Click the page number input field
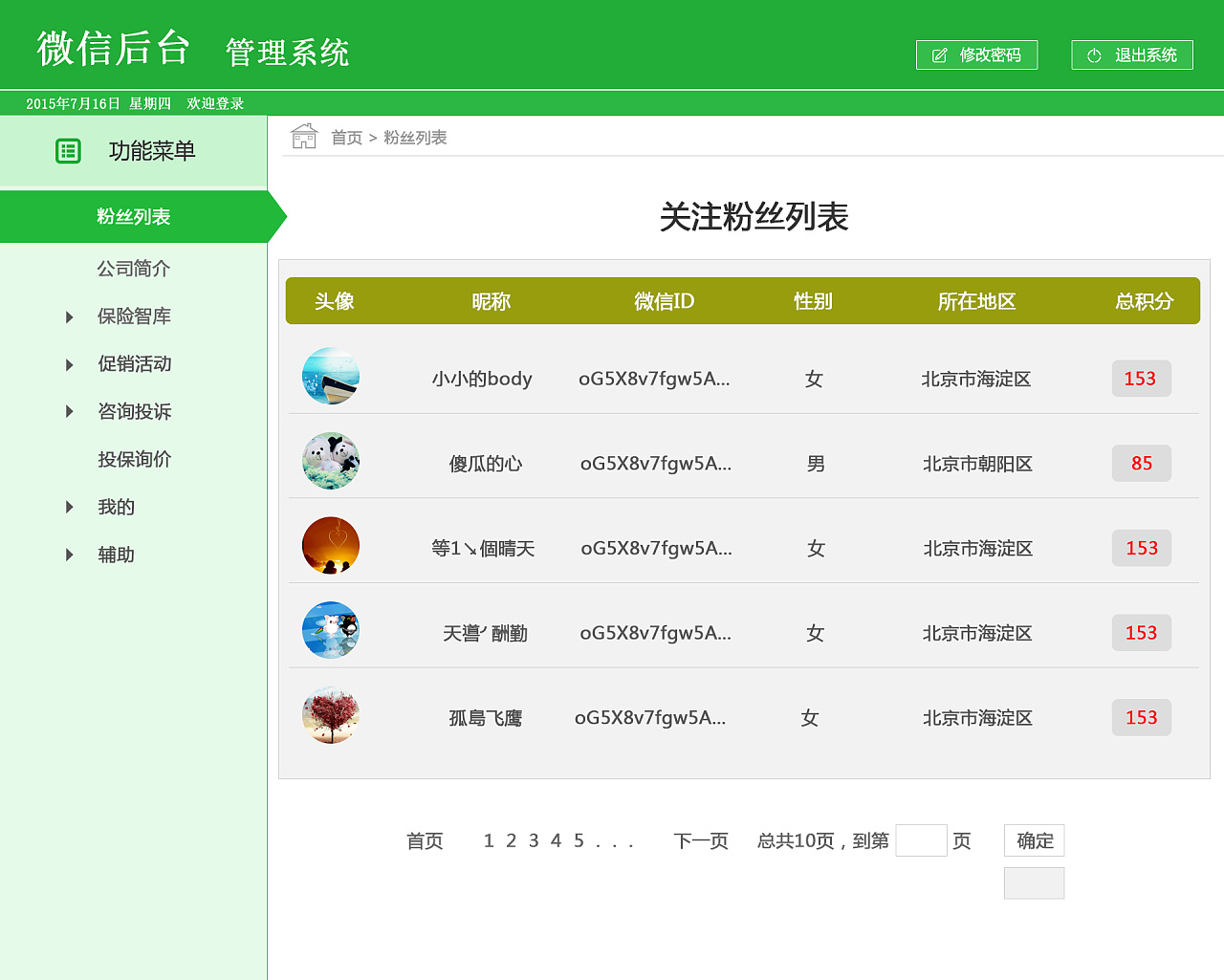Image resolution: width=1224 pixels, height=980 pixels. 922,840
